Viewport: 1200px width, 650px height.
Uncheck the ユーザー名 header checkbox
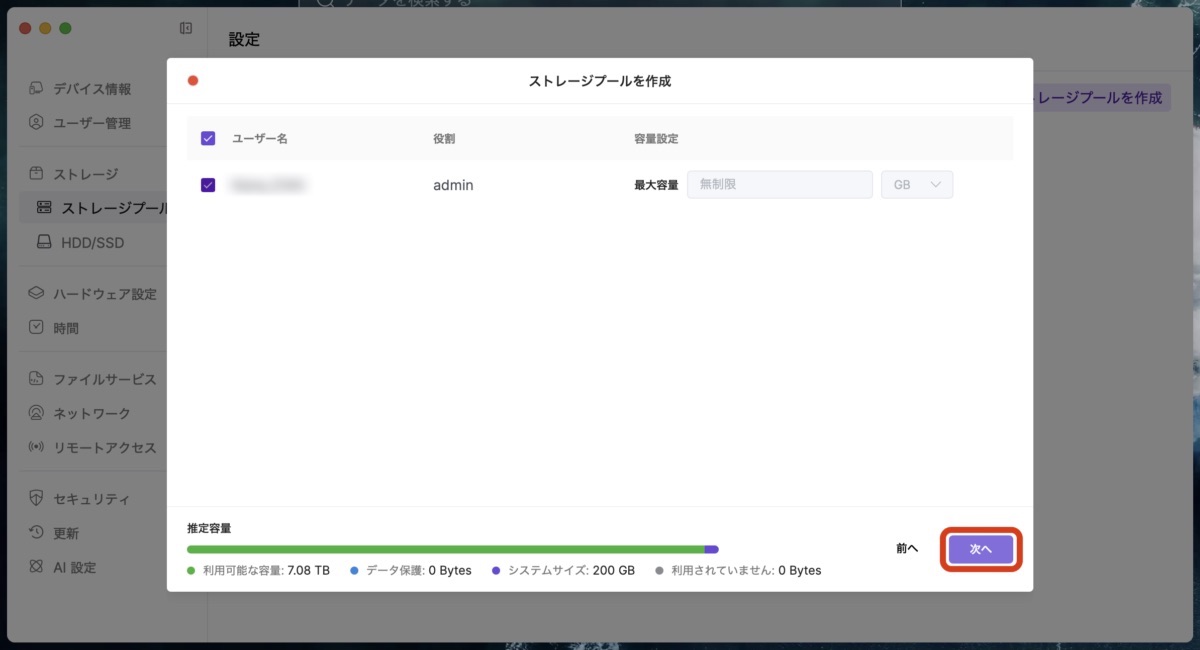207,138
